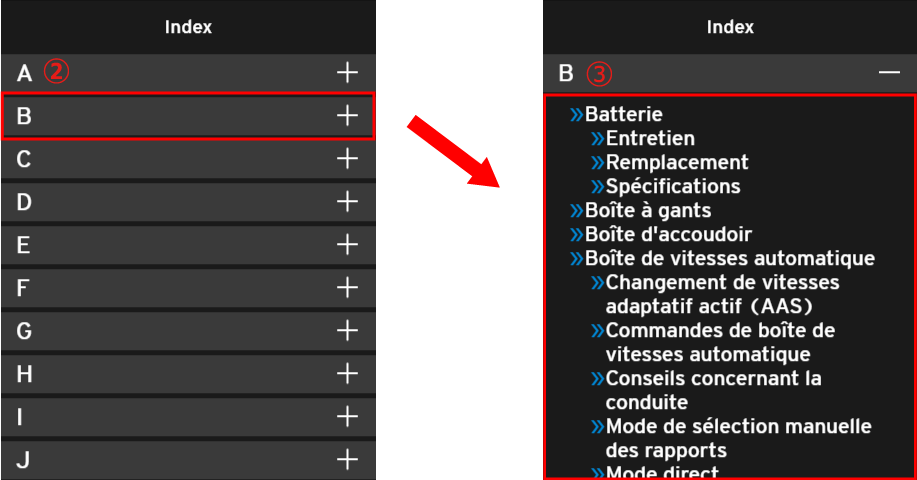Open the Entretien sub-entry link
The width and height of the screenshot is (917, 480).
(x=649, y=139)
